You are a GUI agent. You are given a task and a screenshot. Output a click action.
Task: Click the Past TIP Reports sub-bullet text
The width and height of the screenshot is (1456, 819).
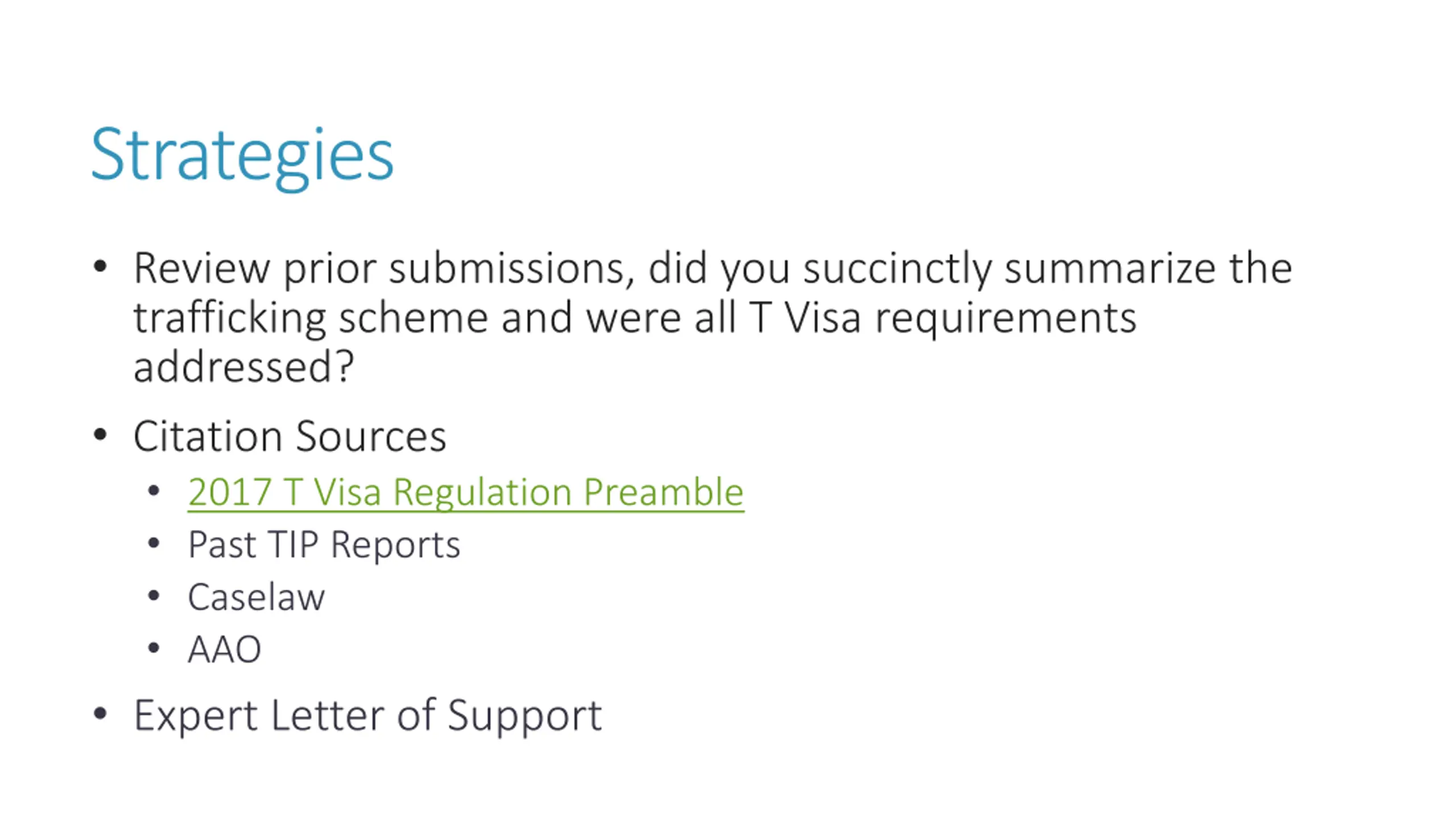click(x=324, y=545)
